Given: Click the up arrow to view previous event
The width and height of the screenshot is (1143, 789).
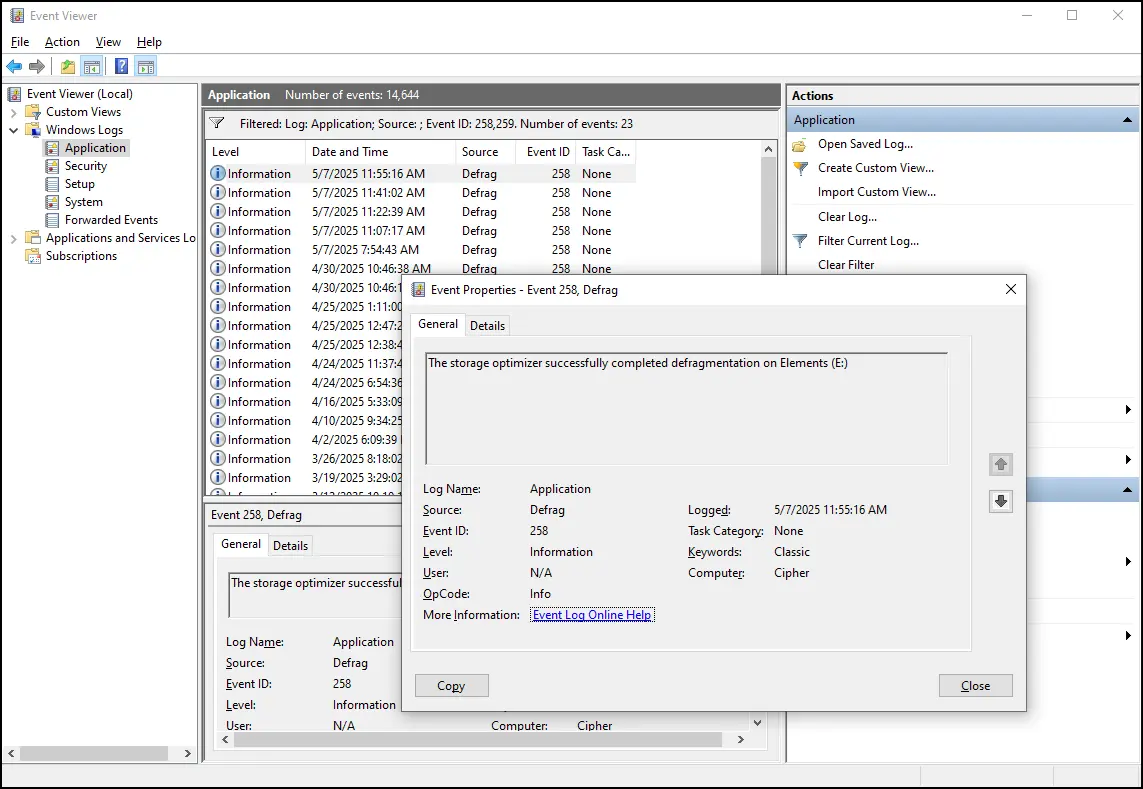Looking at the screenshot, I should point(1001,464).
